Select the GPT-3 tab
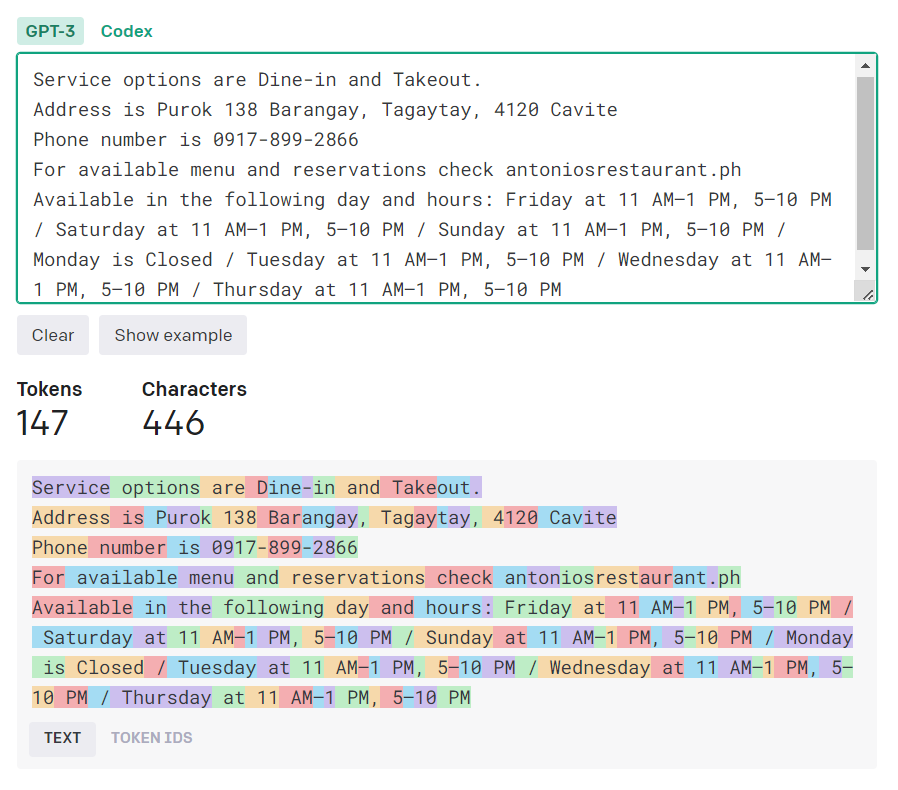Image resolution: width=898 pixels, height=790 pixels. [x=50, y=31]
